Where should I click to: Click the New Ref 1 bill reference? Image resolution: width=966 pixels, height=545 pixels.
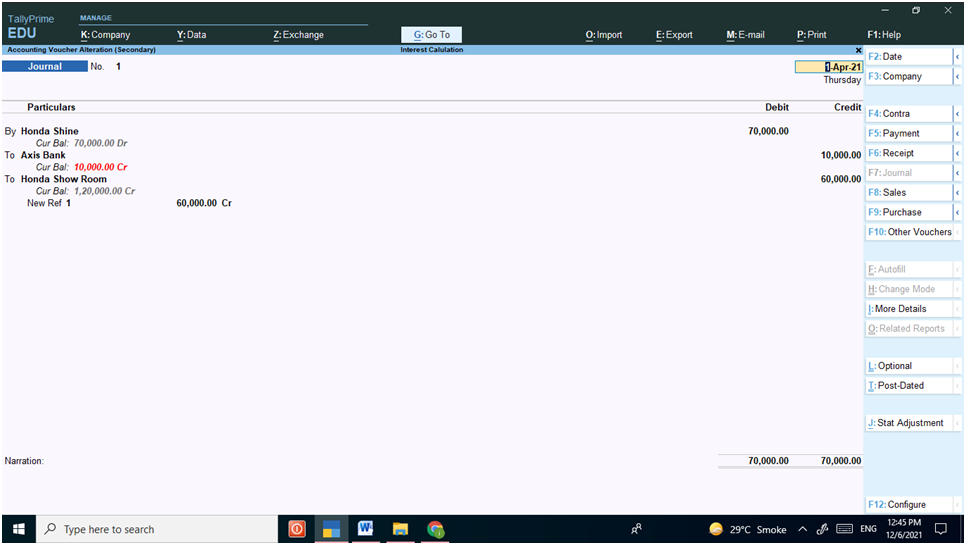[x=49, y=203]
